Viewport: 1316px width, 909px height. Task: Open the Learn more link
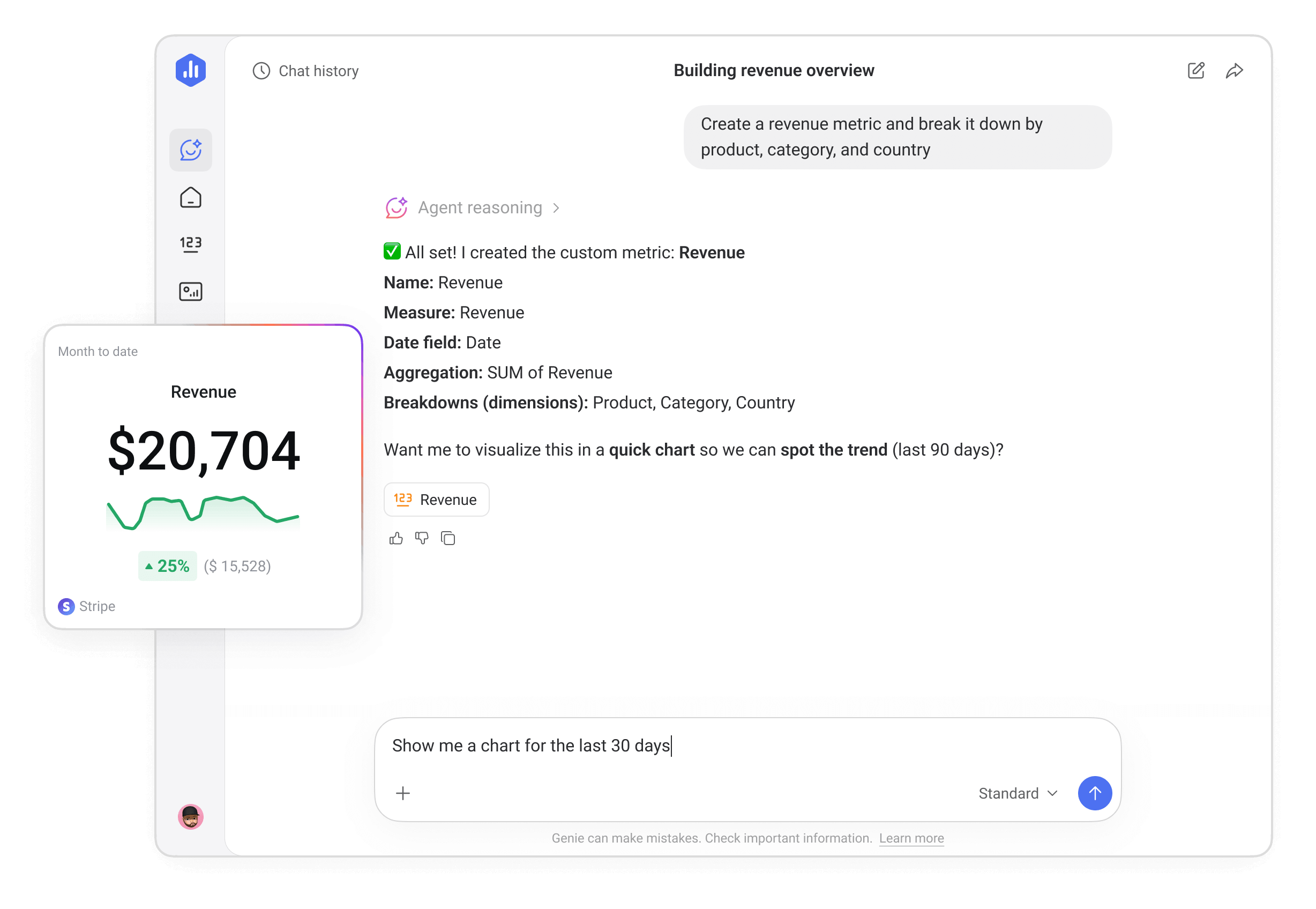coord(910,838)
